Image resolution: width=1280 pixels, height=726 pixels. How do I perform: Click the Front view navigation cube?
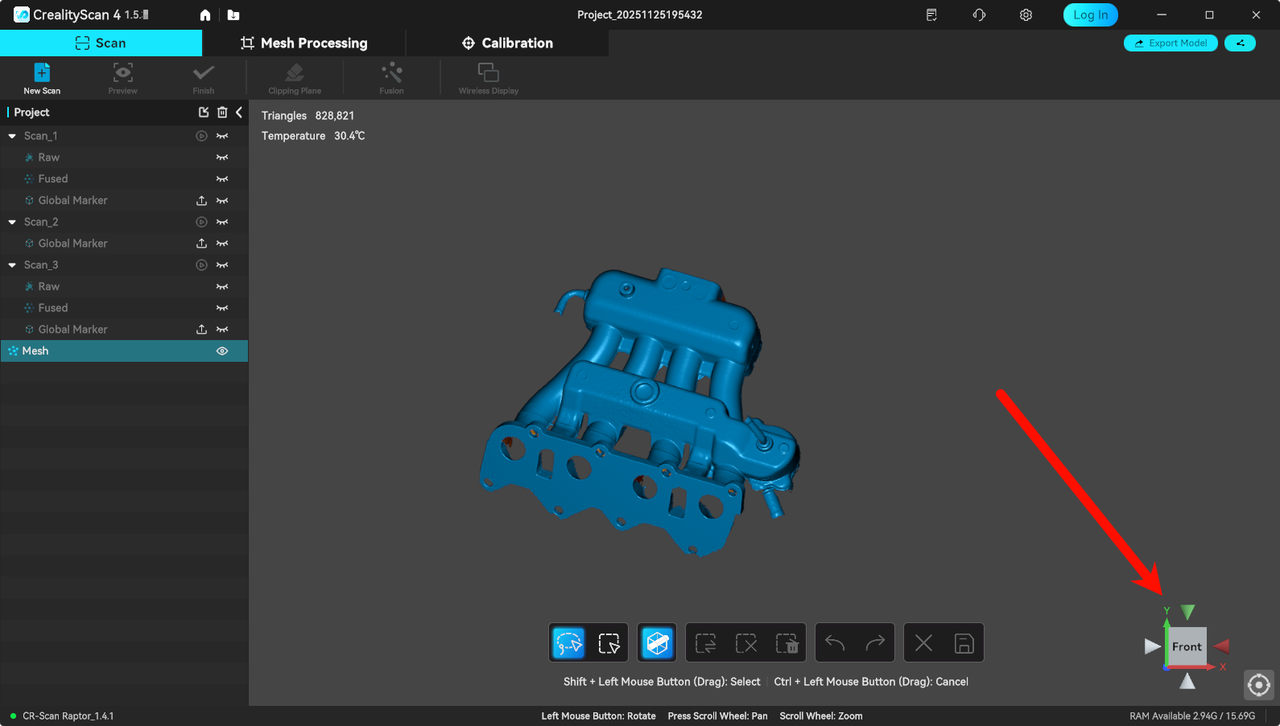[1186, 647]
